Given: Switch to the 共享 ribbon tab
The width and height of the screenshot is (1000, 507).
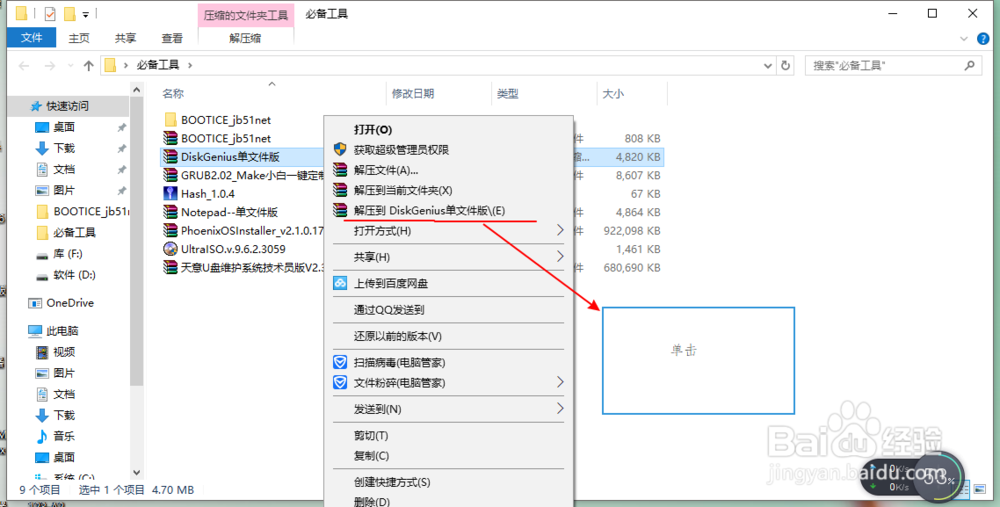Looking at the screenshot, I should (x=126, y=38).
